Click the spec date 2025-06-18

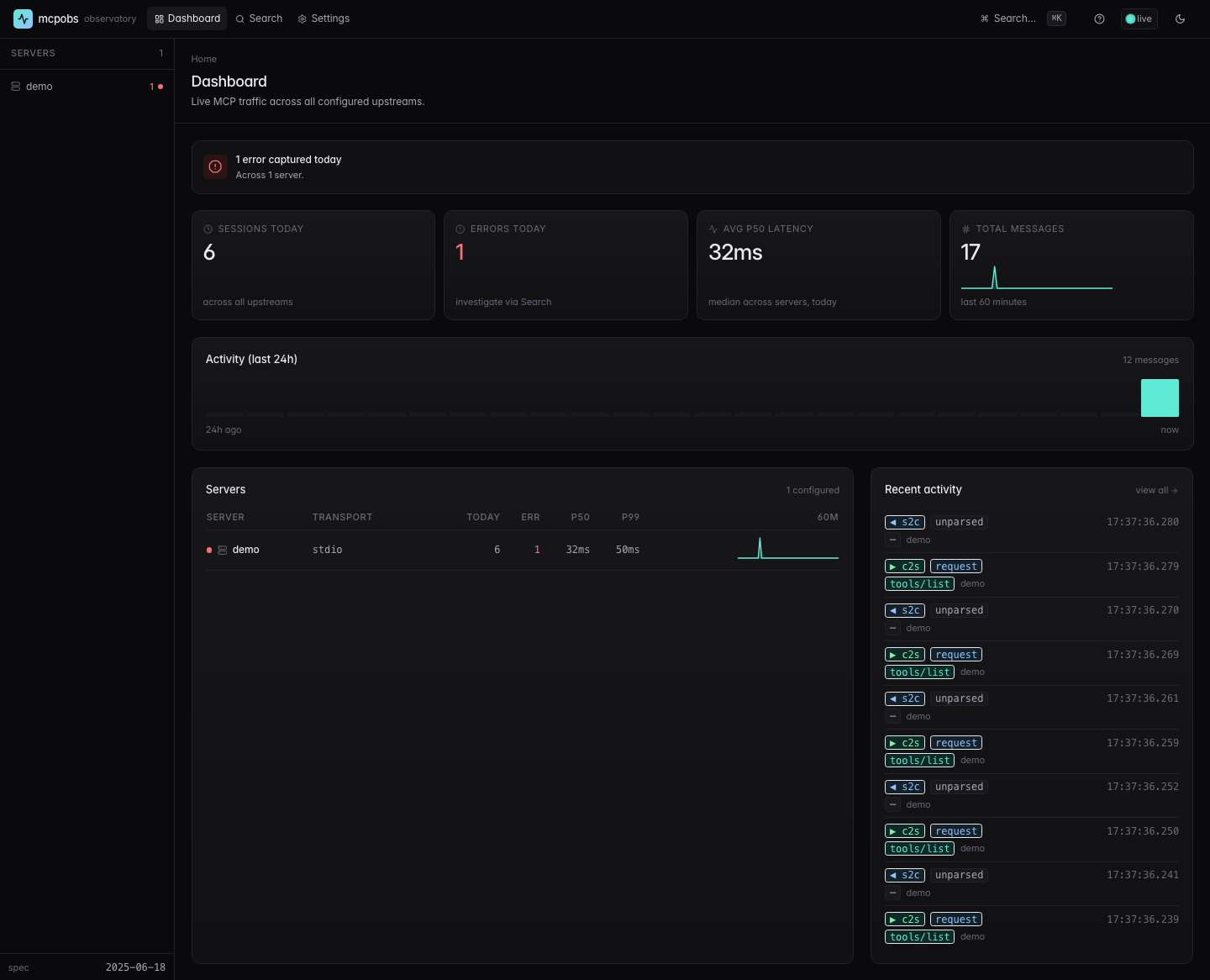pyautogui.click(x=135, y=967)
